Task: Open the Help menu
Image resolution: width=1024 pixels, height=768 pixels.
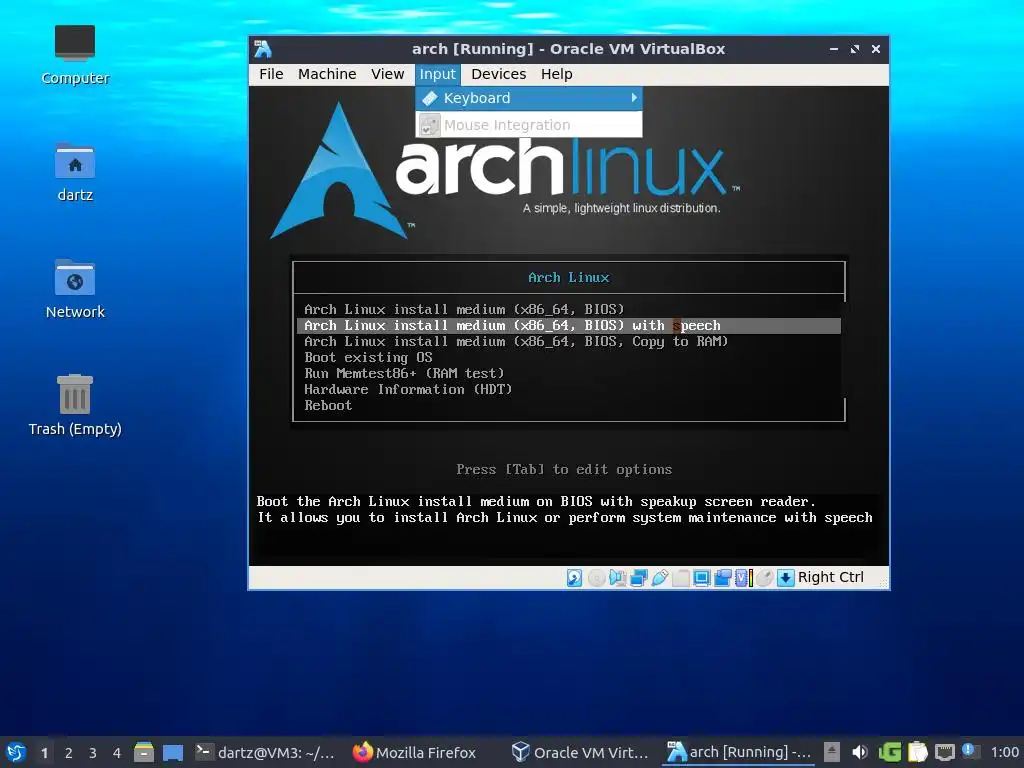Action: pyautogui.click(x=556, y=74)
